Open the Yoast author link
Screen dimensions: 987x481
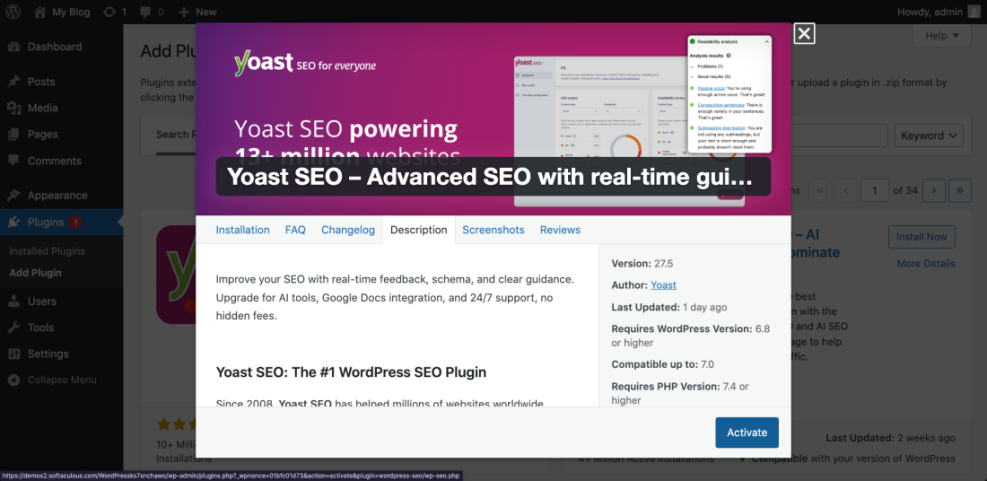[663, 285]
